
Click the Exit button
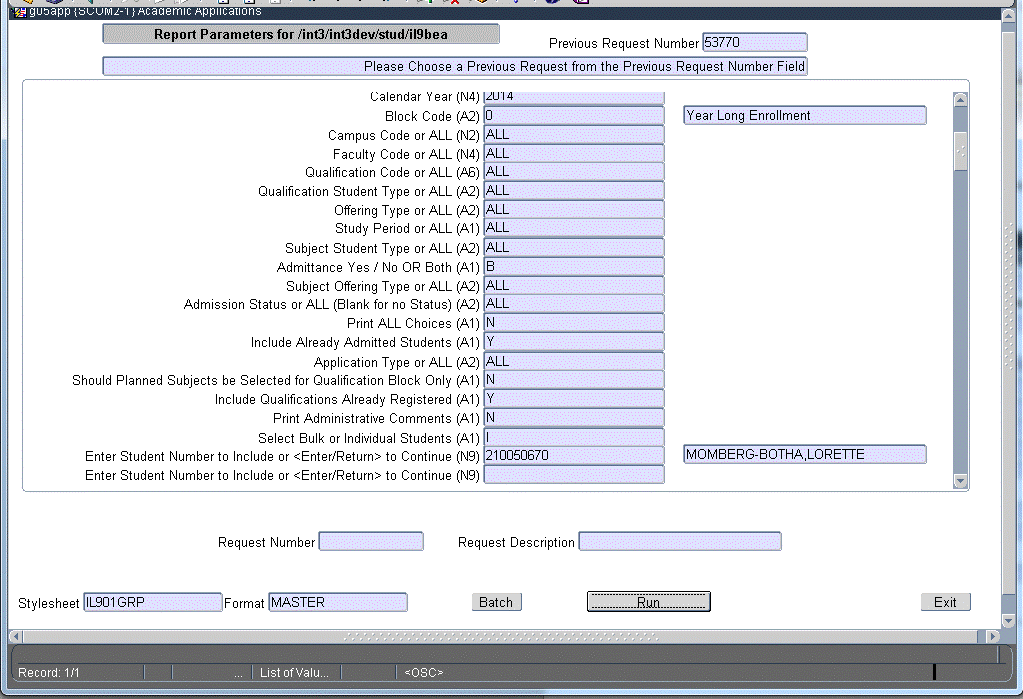coord(945,602)
